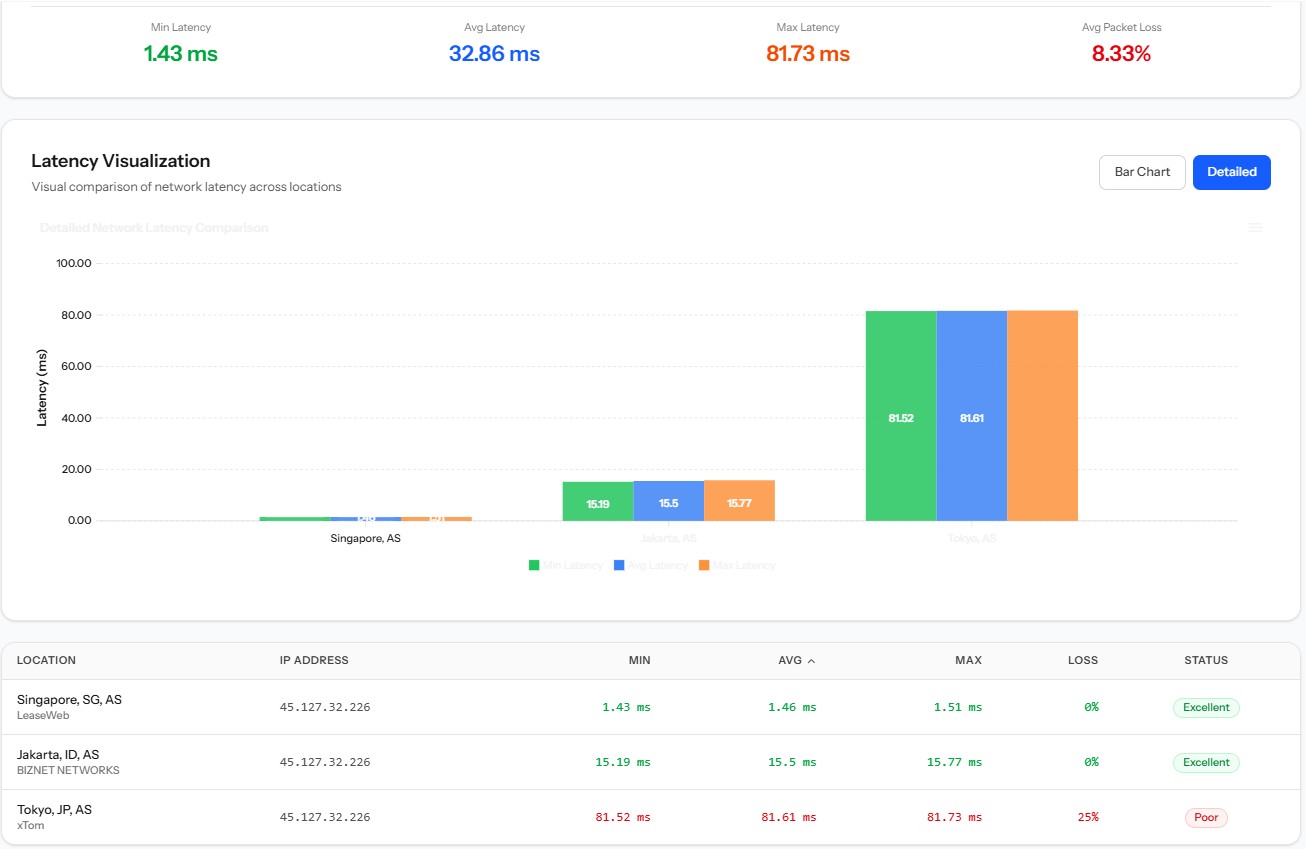Click the 32.86 ms Avg Latency summary
This screenshot has height=849, width=1306.
[494, 54]
